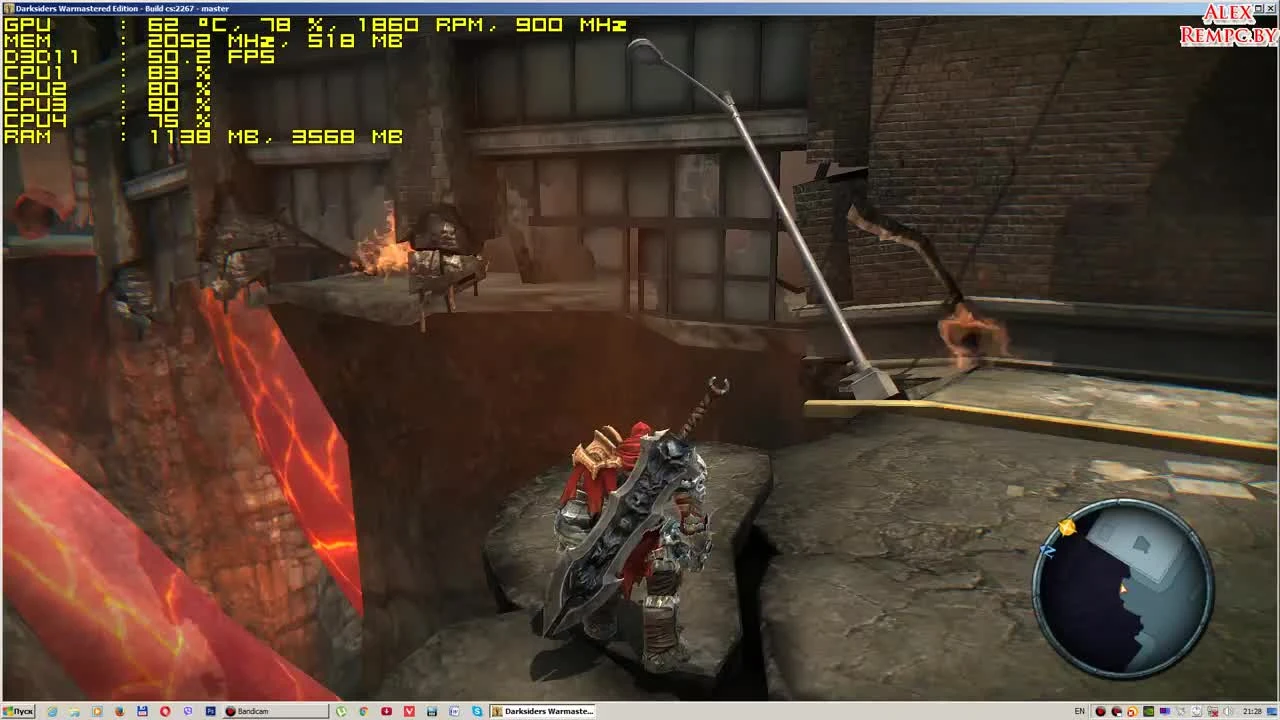
Task: Open the 21:28 system clock
Action: (1253, 711)
